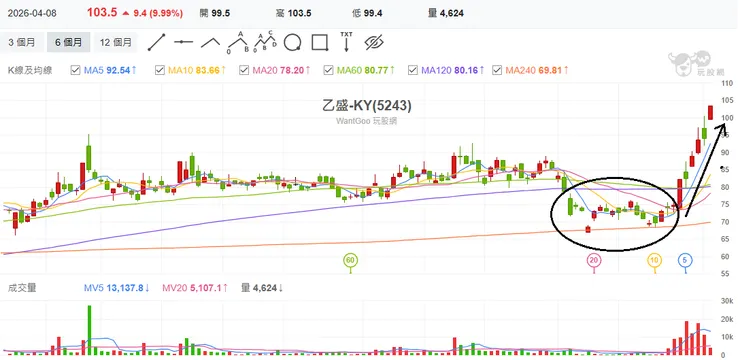Image resolution: width=740 pixels, height=360 pixels.
Task: Click the MA5 92.54 value label
Action: click(110, 70)
